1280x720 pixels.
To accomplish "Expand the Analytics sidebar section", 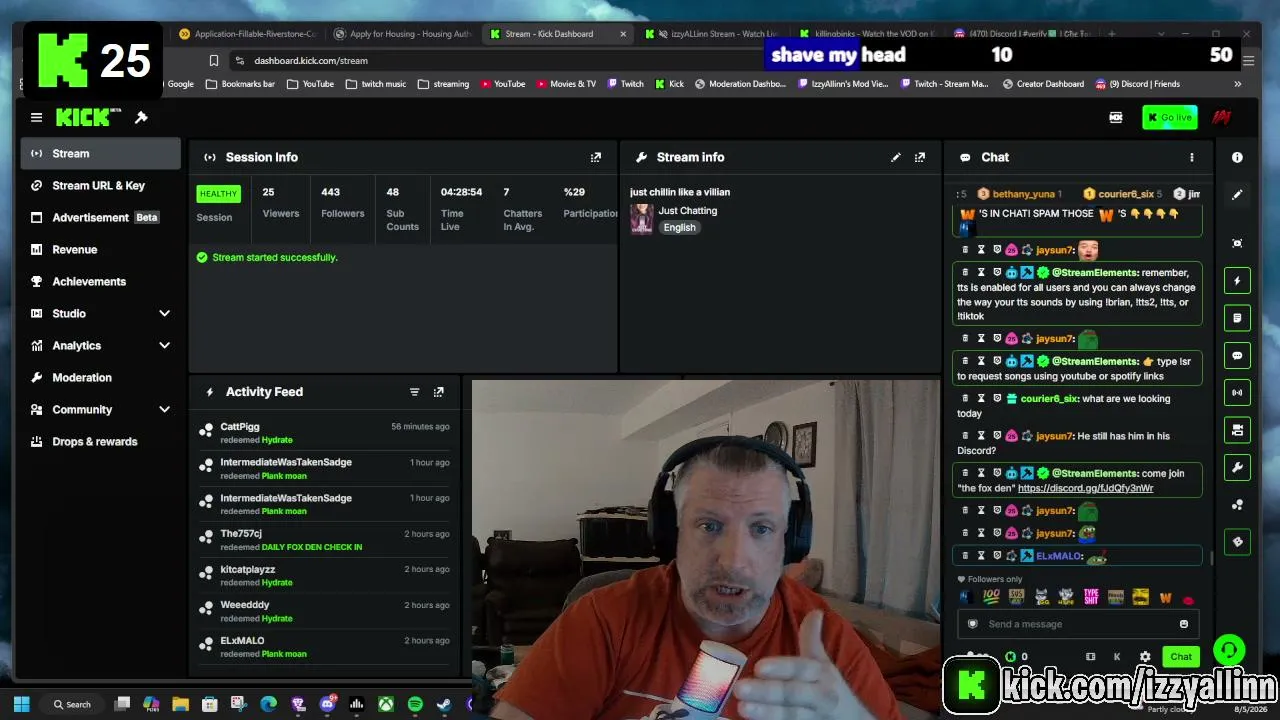I will tap(165, 346).
